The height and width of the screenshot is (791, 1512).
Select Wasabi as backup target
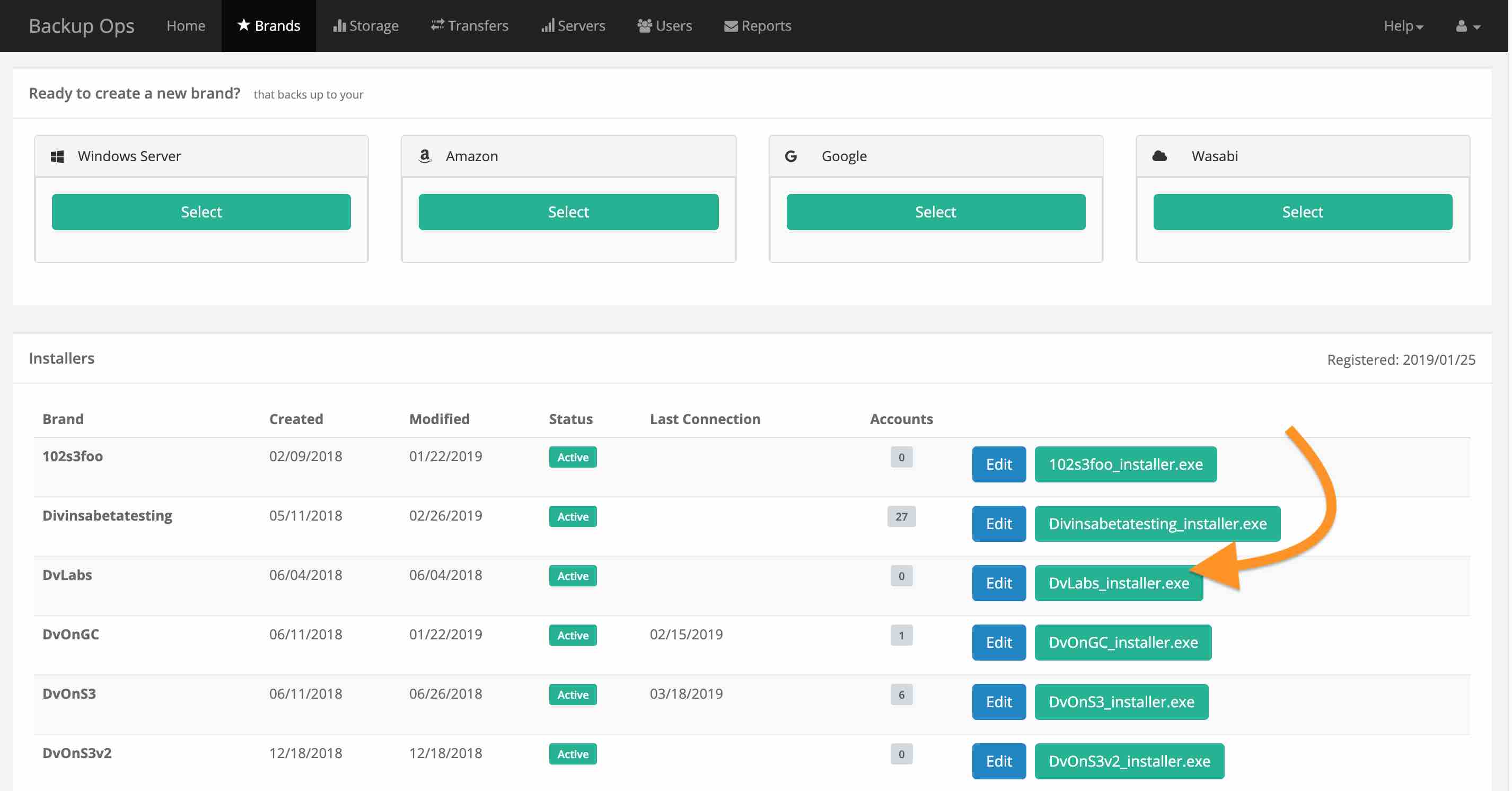[1303, 212]
